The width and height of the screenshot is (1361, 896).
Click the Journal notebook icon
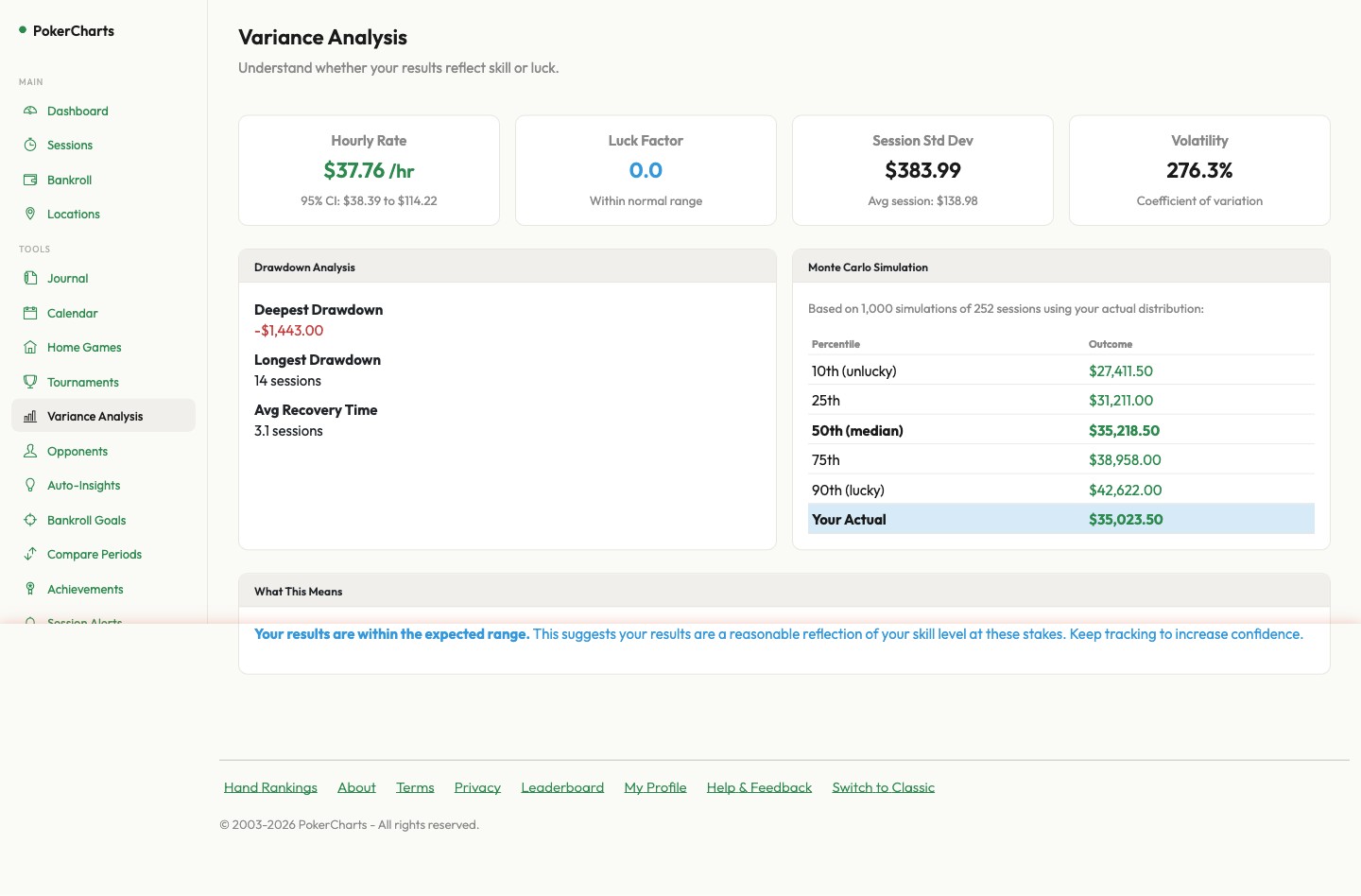[x=30, y=278]
